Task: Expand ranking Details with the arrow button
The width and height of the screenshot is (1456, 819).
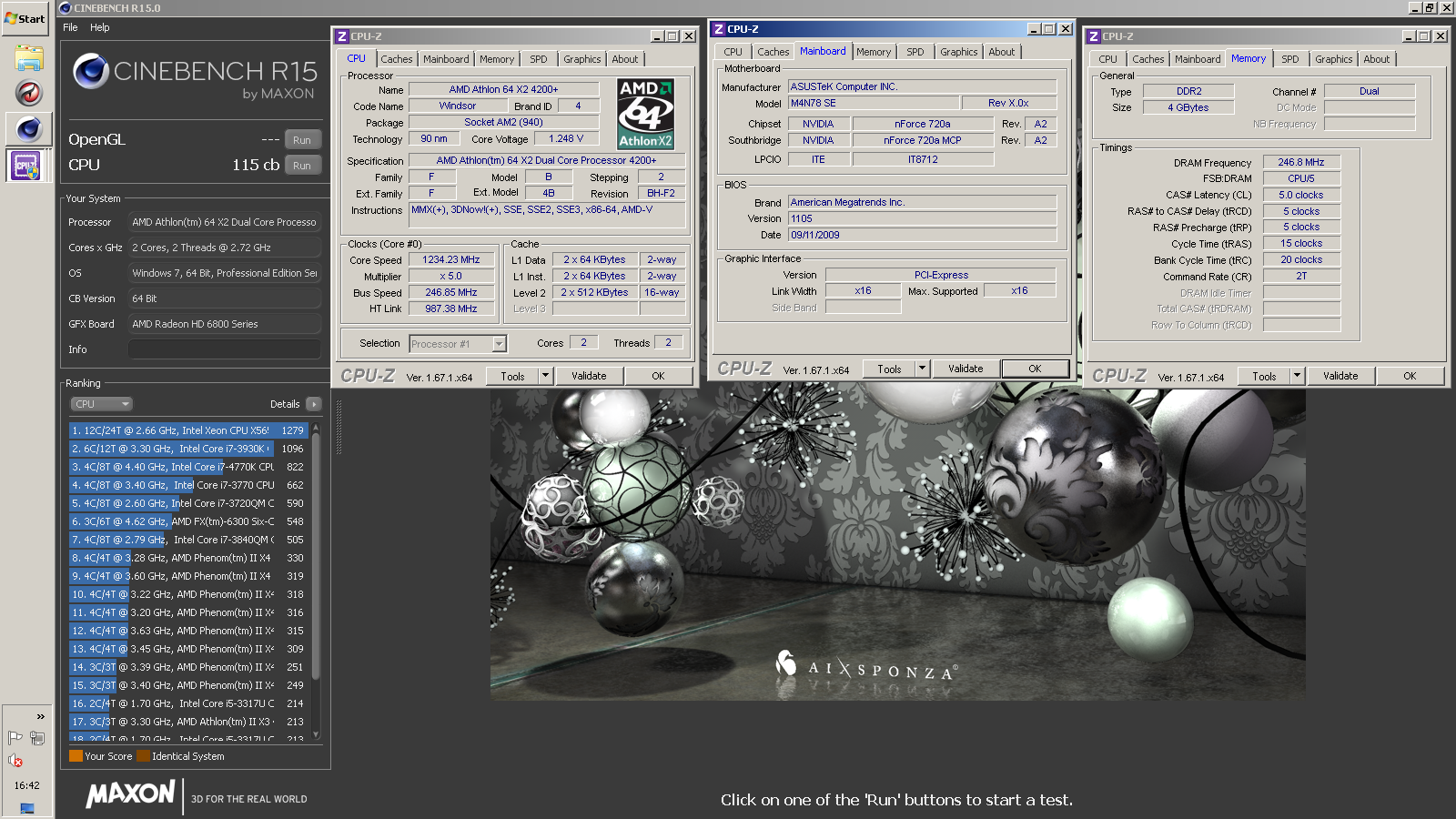Action: (314, 404)
